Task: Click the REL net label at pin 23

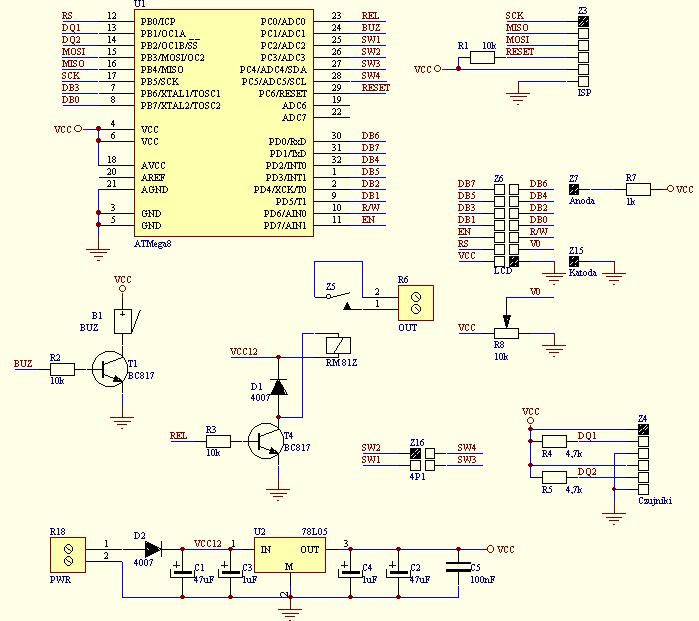Action: click(370, 16)
